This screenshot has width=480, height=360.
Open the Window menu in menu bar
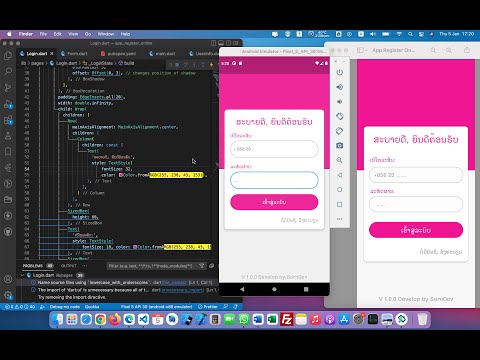[106, 34]
